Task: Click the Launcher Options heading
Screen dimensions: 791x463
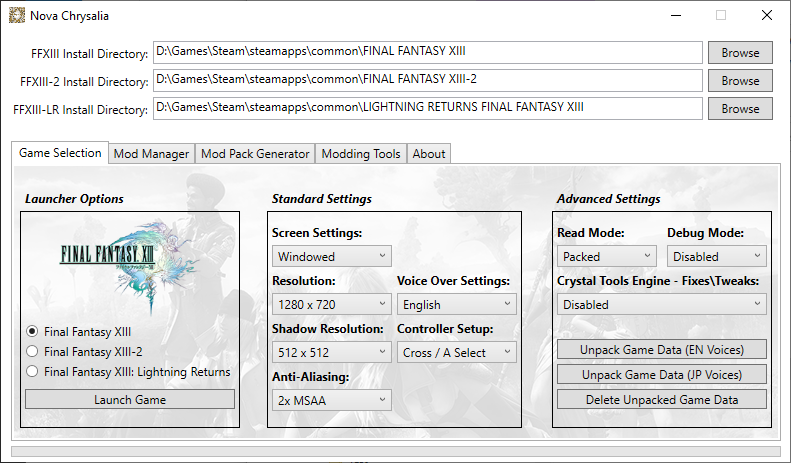Action: tap(74, 199)
